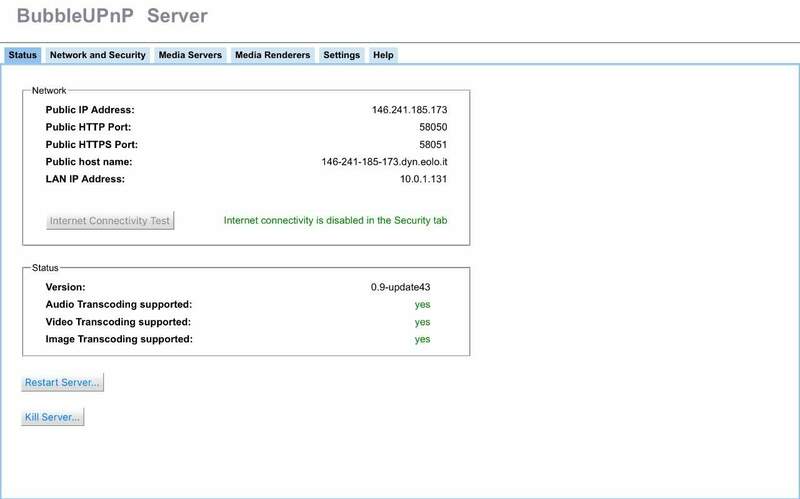Image resolution: width=800 pixels, height=499 pixels.
Task: Select the Public HTTP Port value 58050
Action: click(432, 127)
